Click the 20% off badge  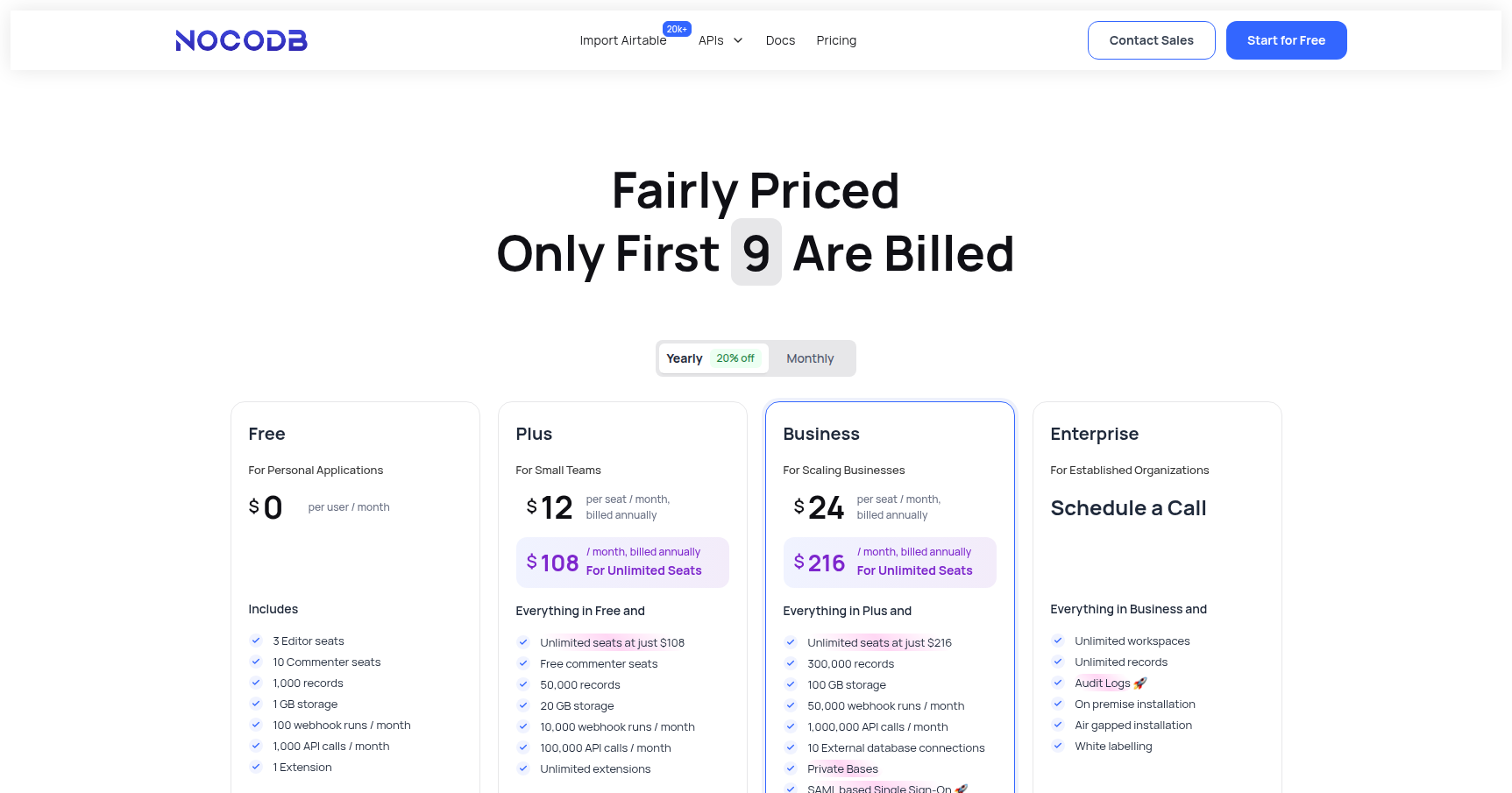735,358
